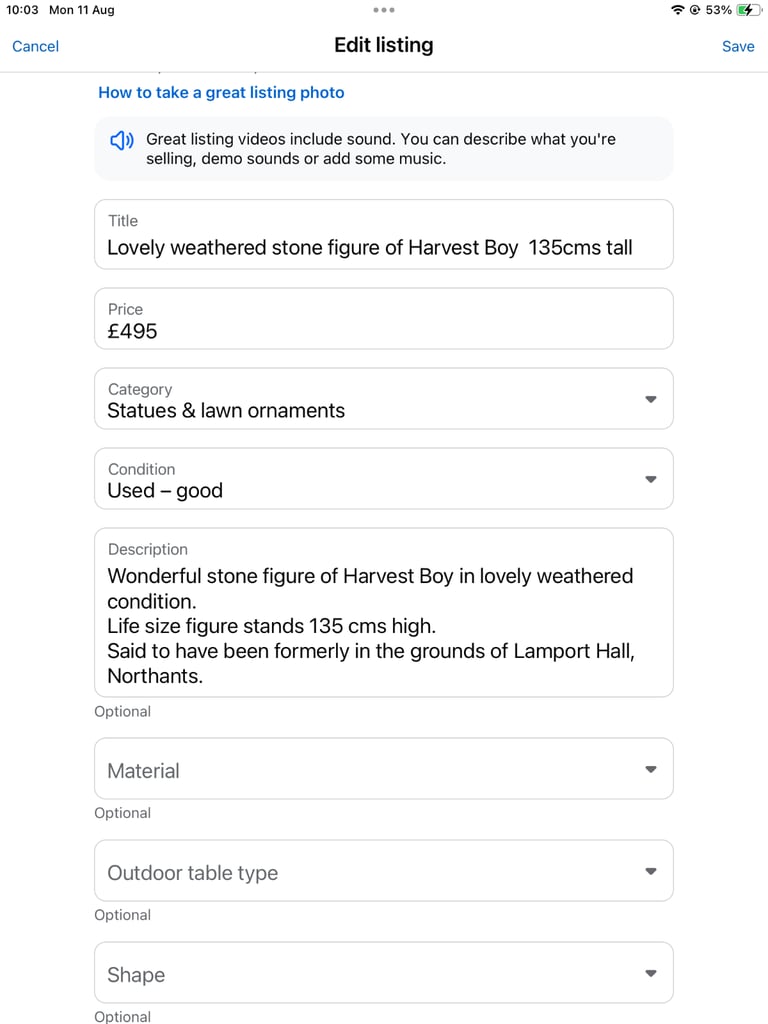Edit the Title field text
Image resolution: width=768 pixels, height=1024 pixels.
[384, 234]
